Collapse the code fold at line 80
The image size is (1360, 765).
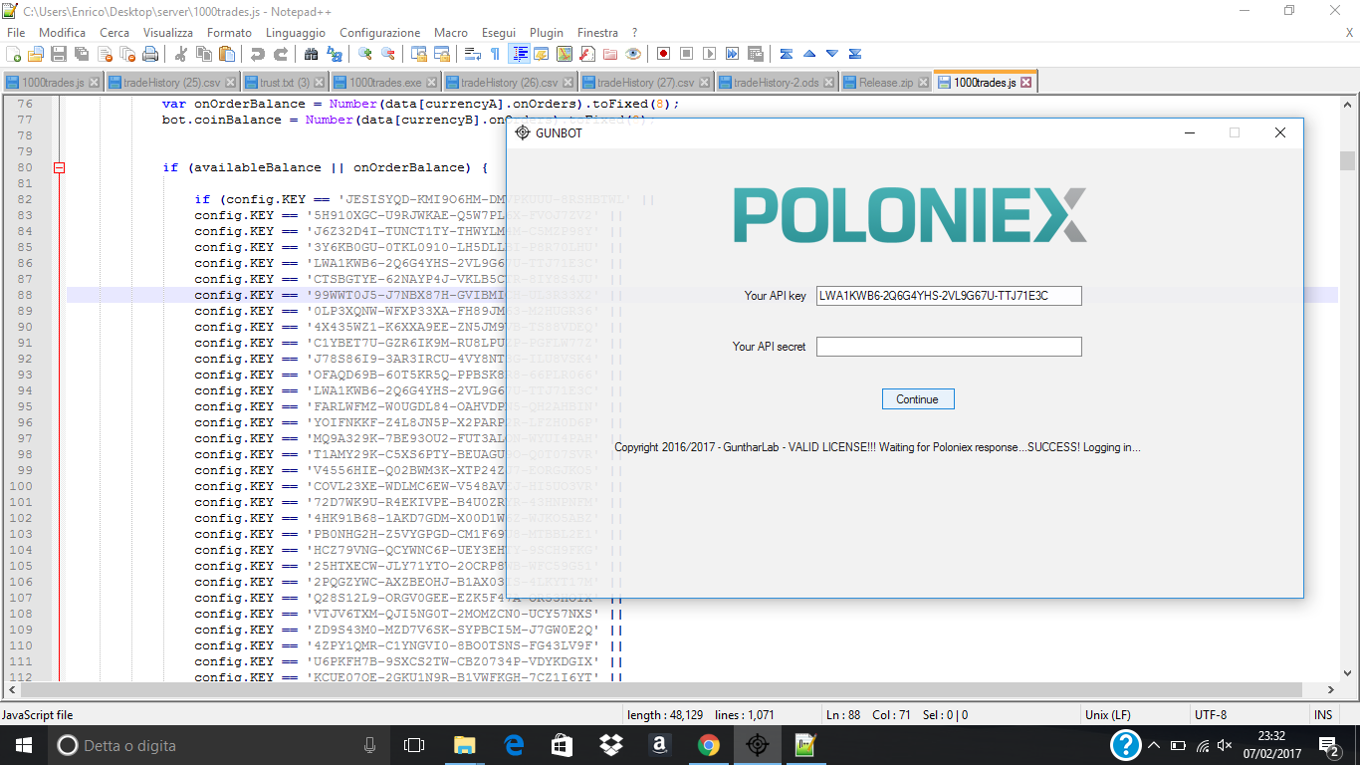coord(59,168)
